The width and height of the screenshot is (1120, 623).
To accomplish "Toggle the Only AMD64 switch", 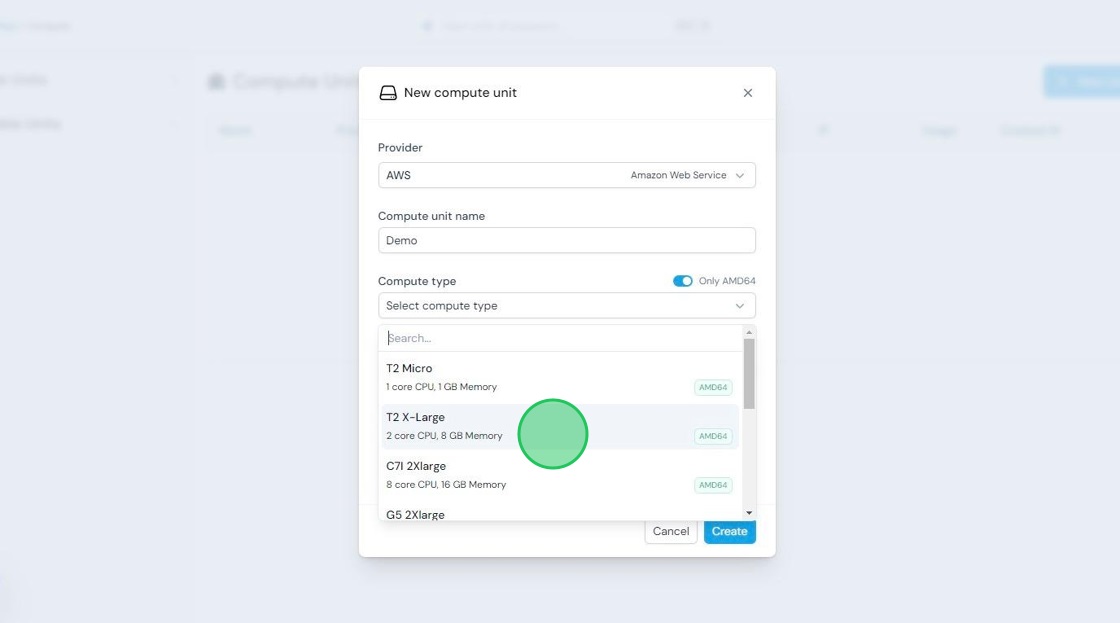I will [x=682, y=281].
